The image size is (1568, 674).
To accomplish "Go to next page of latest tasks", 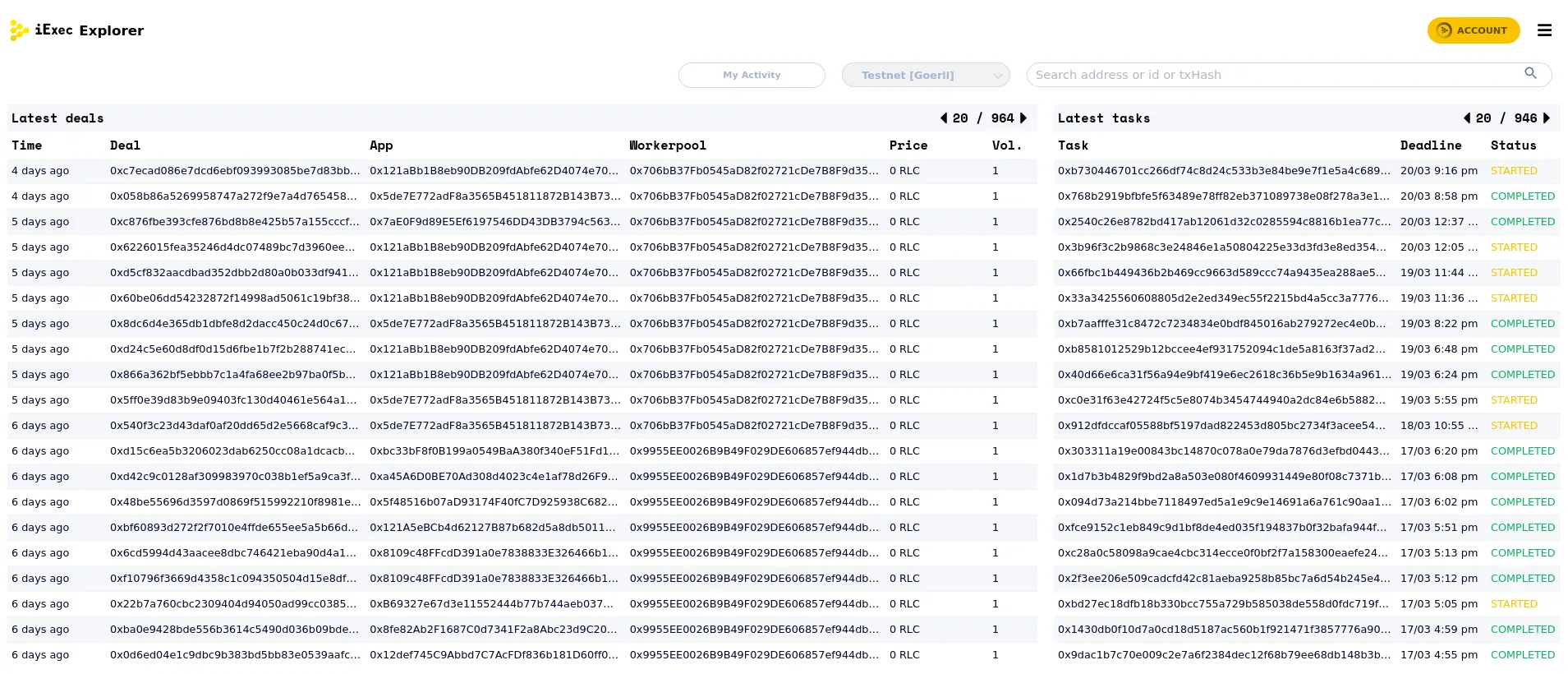I will click(x=1547, y=118).
